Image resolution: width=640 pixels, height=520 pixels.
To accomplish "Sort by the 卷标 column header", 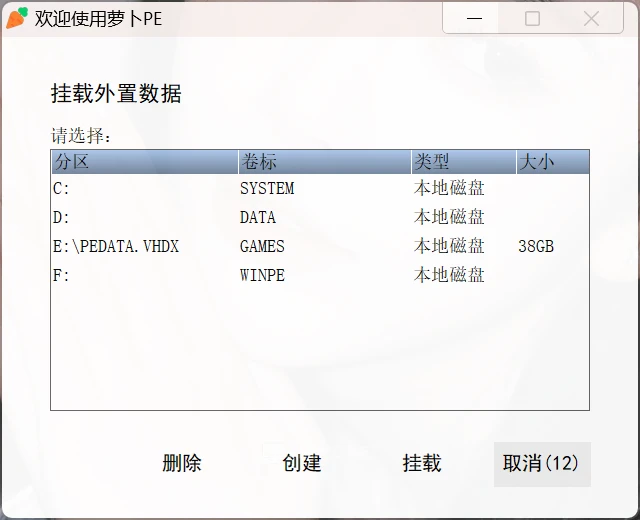I will tap(324, 162).
